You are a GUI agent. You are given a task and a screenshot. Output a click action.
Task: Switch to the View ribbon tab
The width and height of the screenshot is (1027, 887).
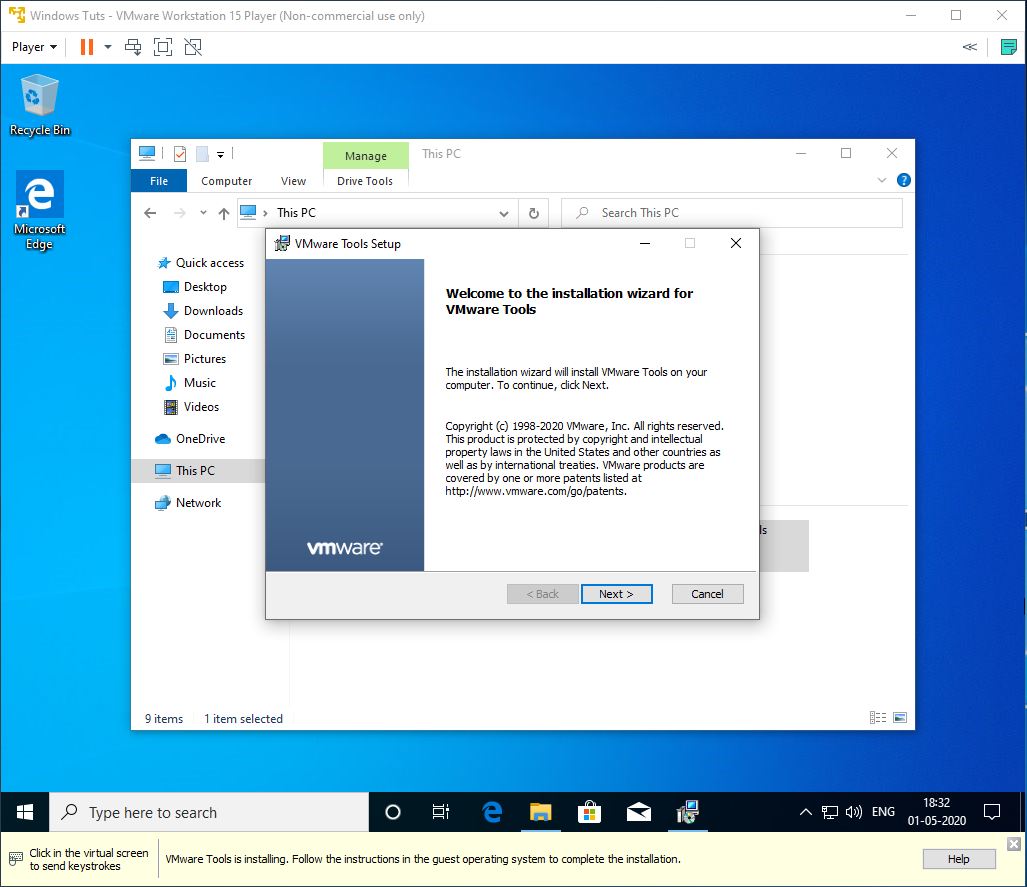tap(293, 181)
